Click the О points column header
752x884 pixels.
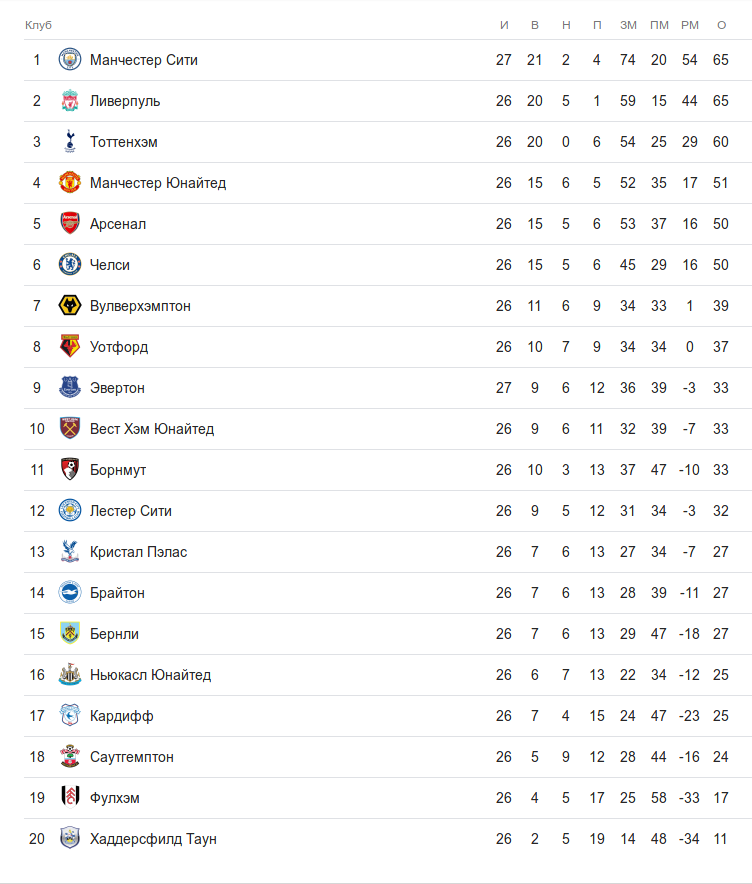point(721,25)
